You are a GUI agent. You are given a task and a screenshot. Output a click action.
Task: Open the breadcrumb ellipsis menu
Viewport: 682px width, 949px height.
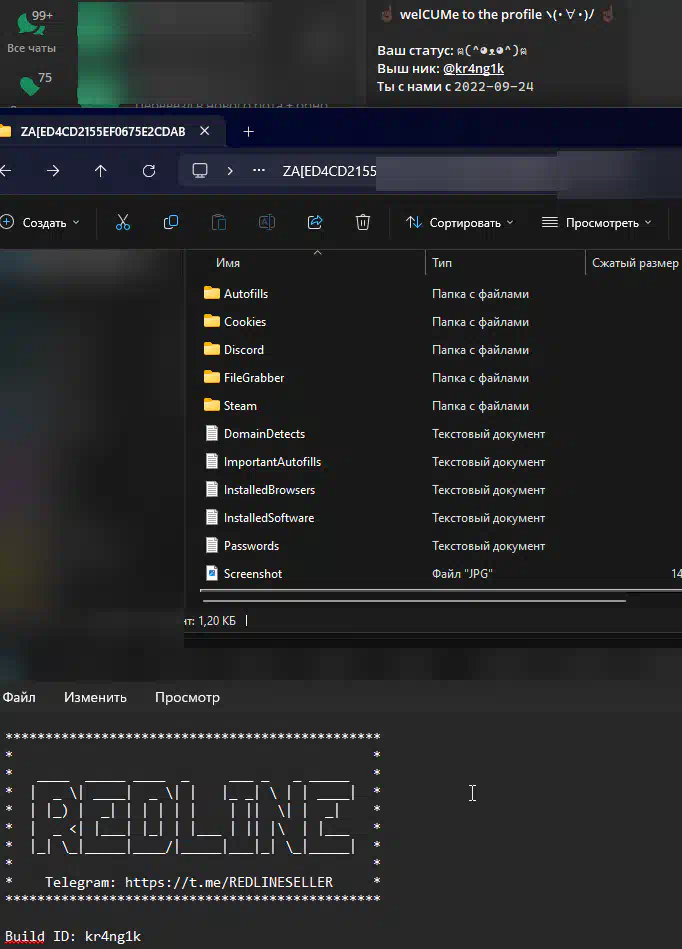point(259,171)
